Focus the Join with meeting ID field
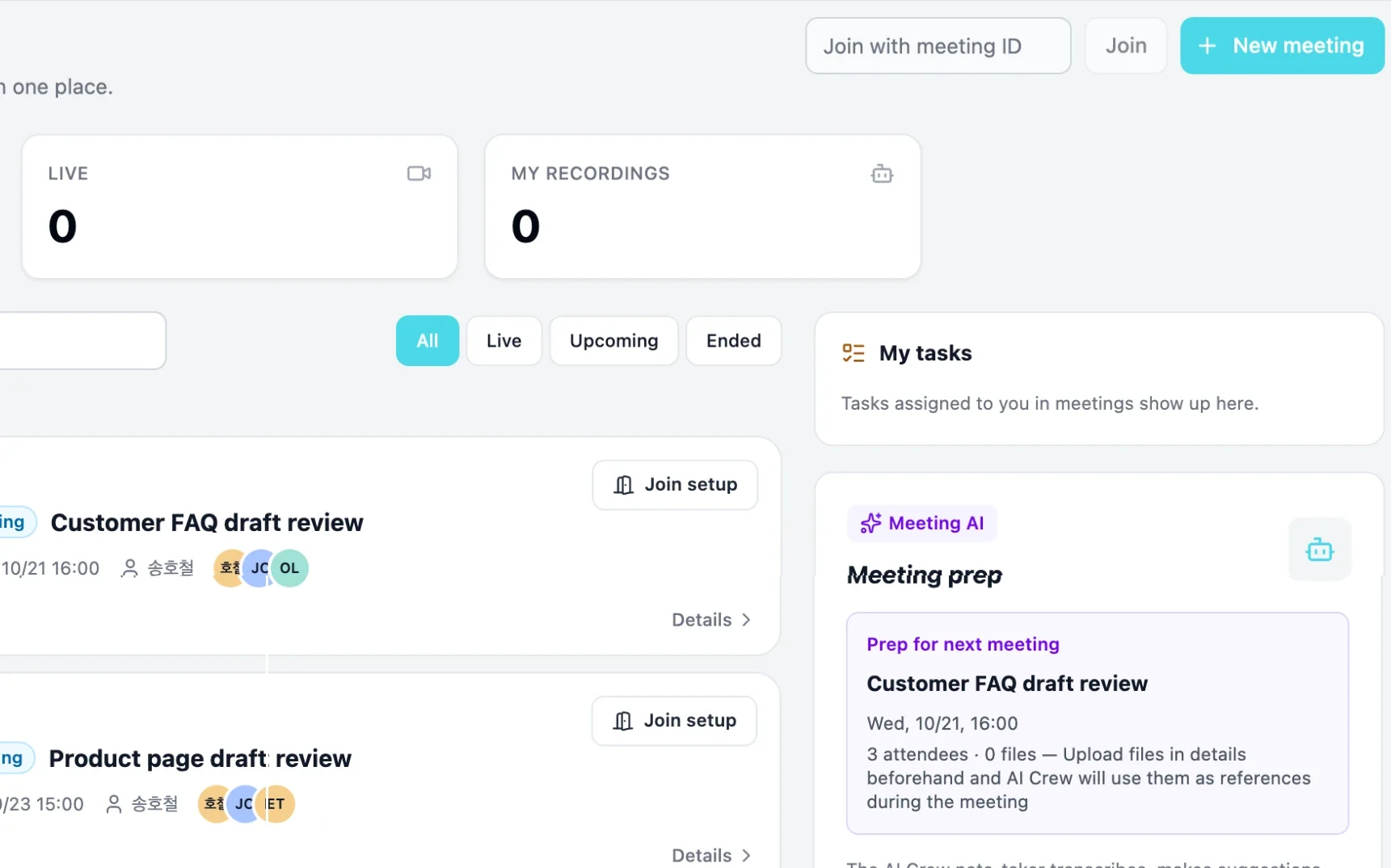The image size is (1391, 868). [x=938, y=46]
